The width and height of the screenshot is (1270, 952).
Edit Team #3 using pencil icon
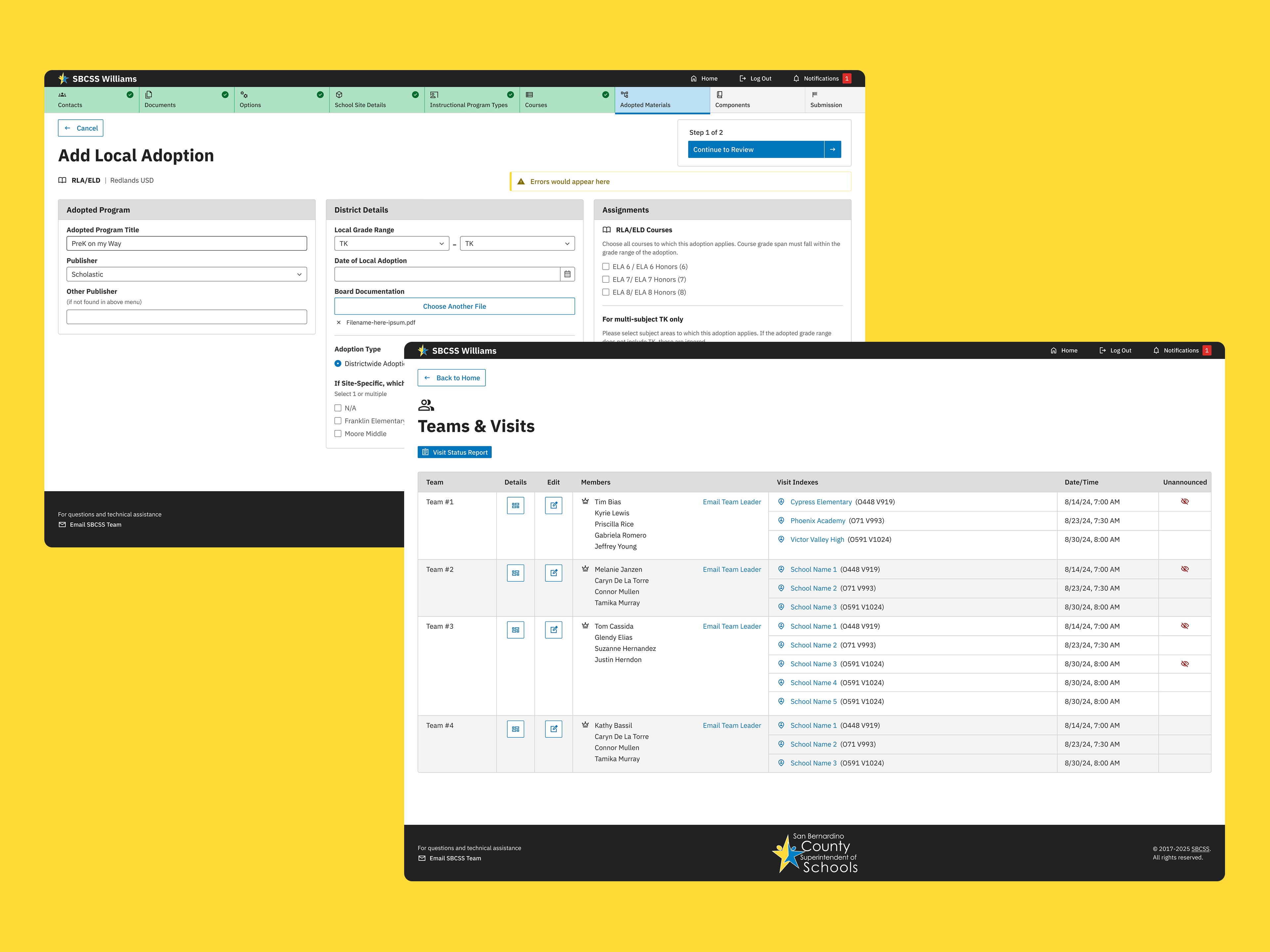(553, 629)
